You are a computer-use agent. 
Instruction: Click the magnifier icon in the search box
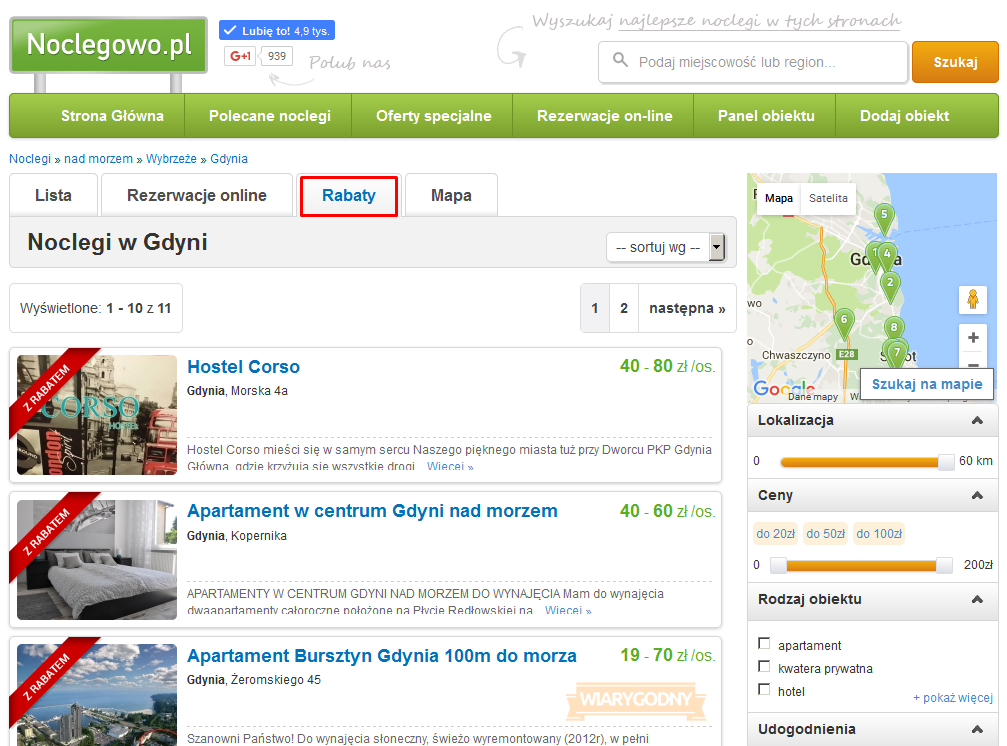[620, 60]
